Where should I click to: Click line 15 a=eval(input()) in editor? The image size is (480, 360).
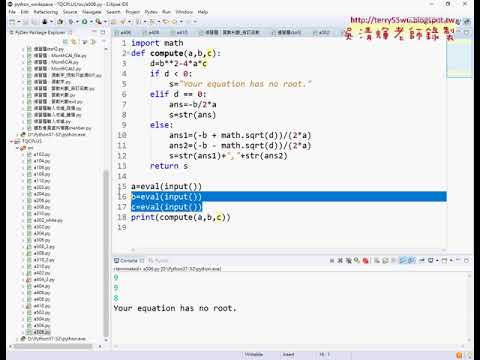click(166, 186)
